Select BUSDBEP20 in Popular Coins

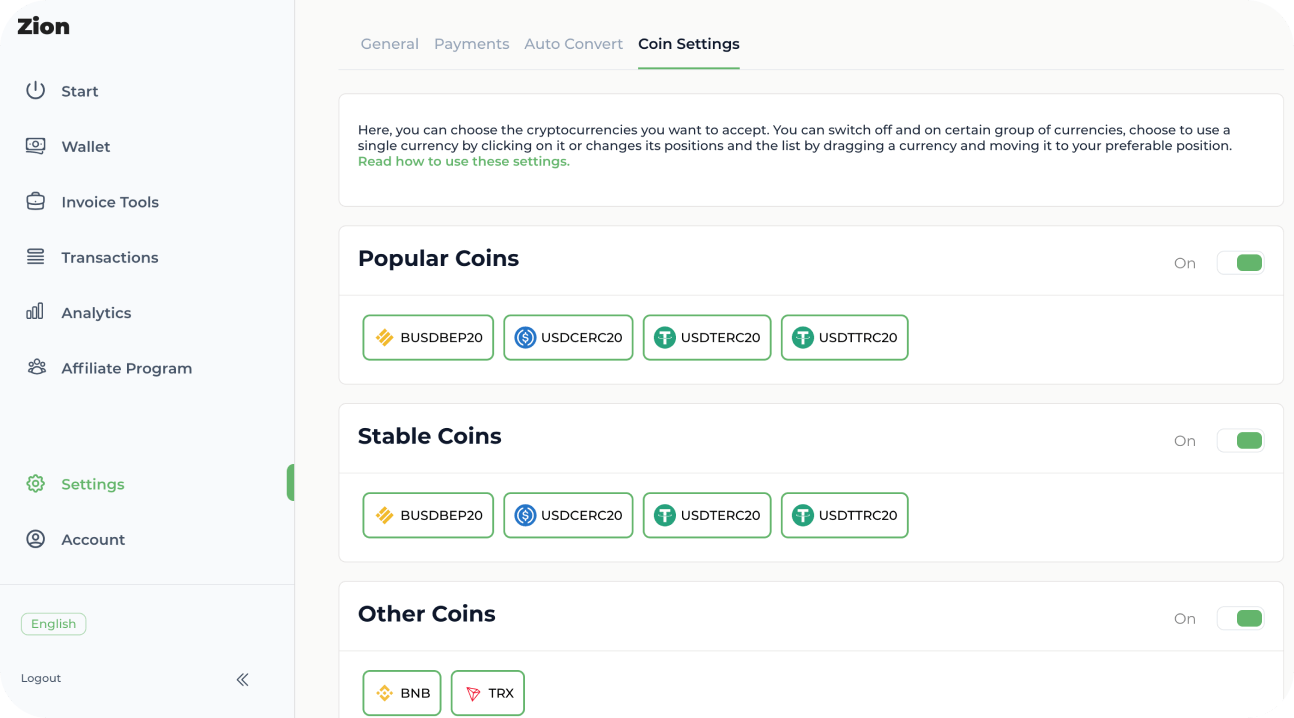coord(428,338)
